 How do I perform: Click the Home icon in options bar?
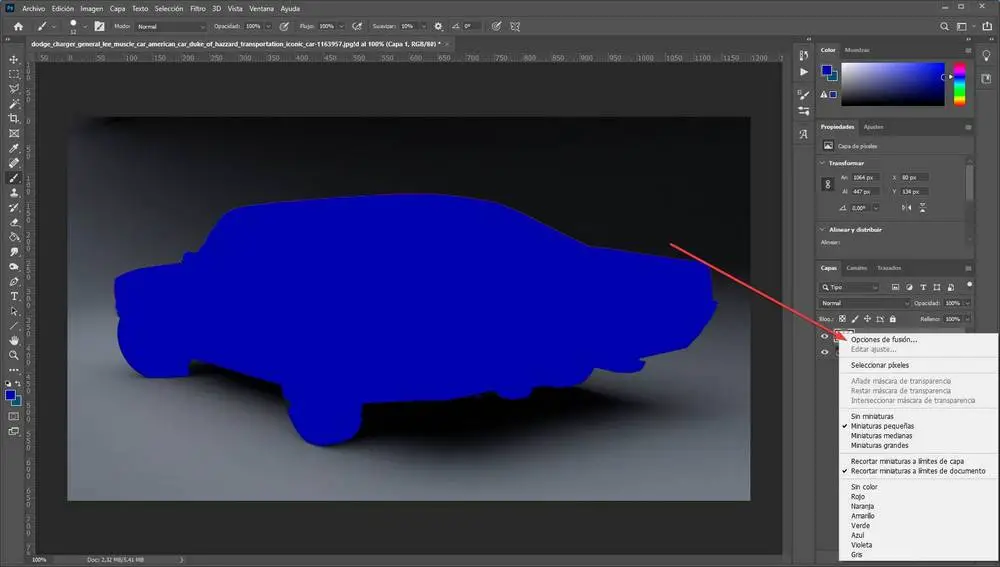[x=17, y=26]
